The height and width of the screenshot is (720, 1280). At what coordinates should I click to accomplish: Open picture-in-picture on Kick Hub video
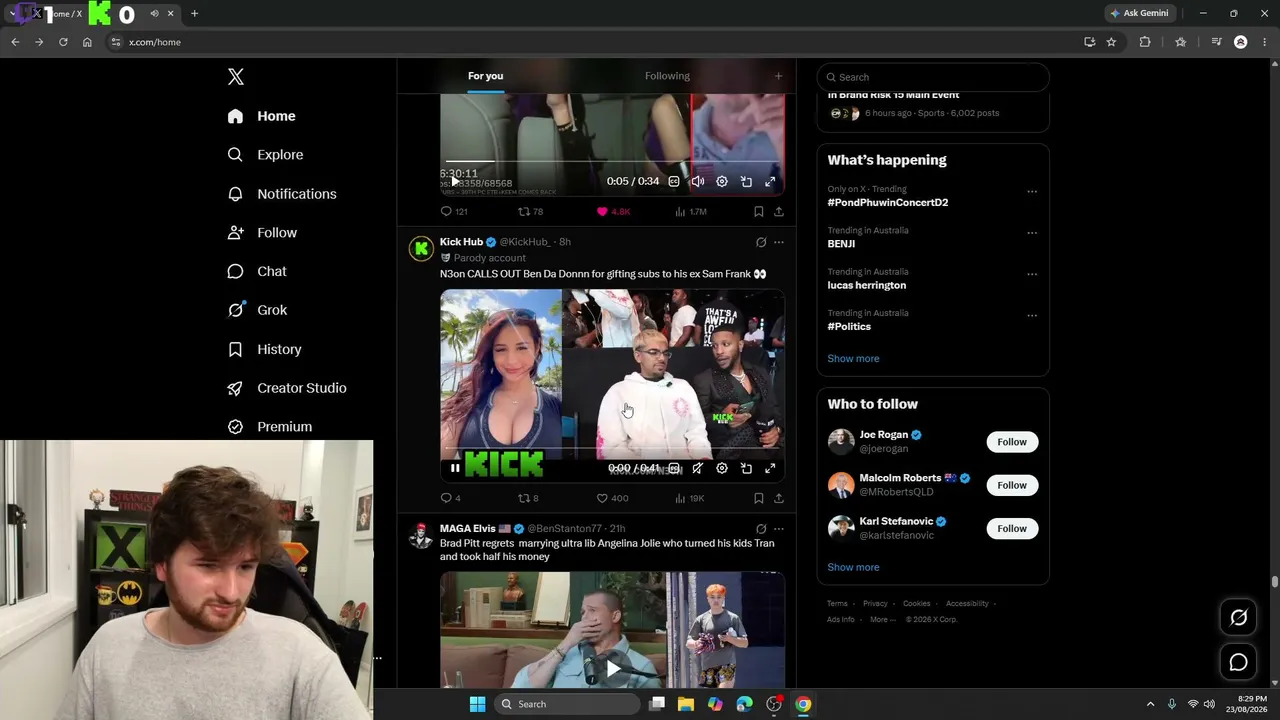click(746, 468)
